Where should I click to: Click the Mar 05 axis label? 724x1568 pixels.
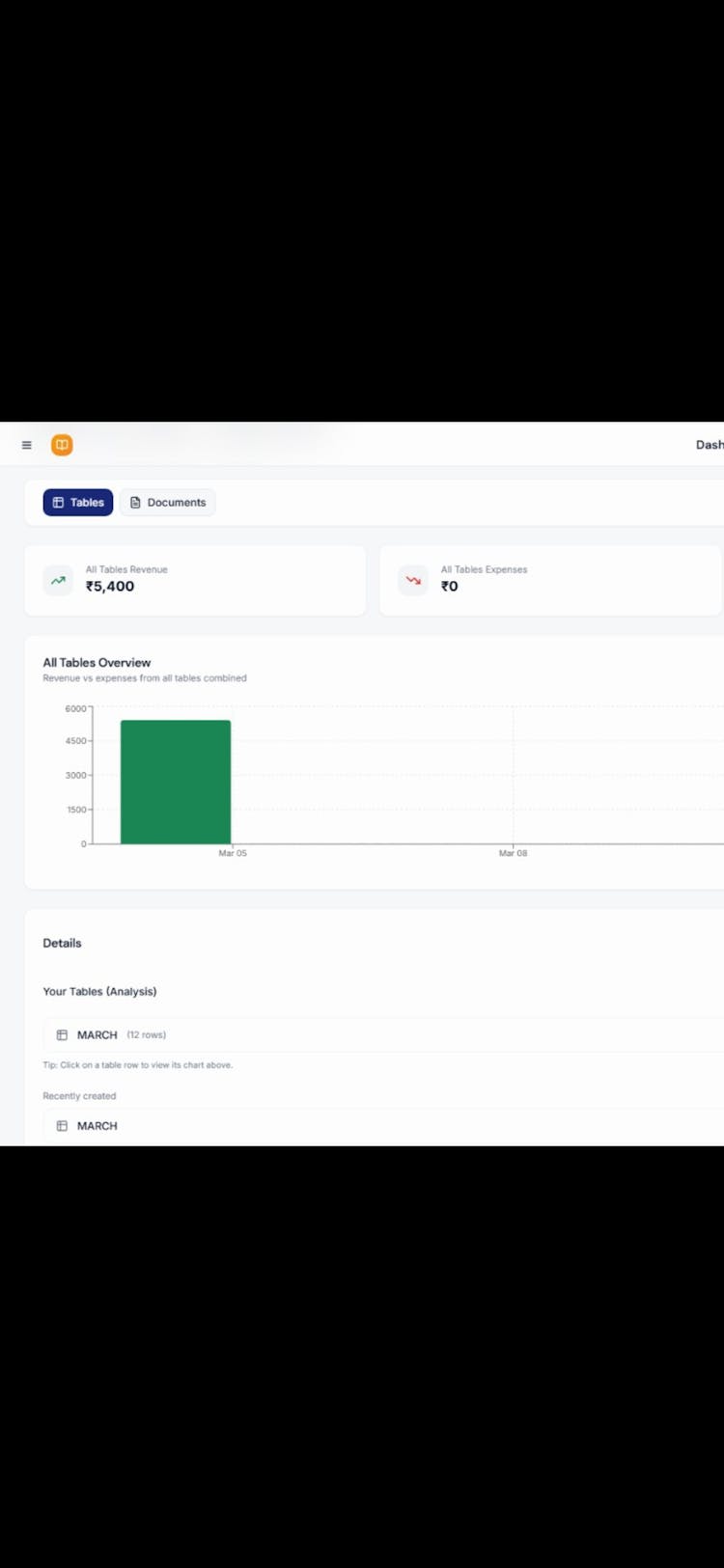(x=233, y=853)
